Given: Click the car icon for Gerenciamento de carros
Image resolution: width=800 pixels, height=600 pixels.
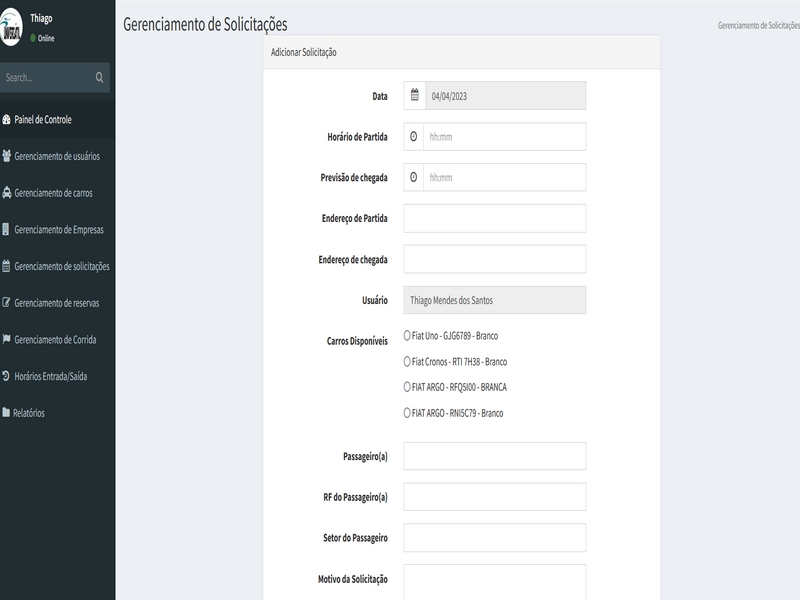Looking at the screenshot, I should [7, 193].
